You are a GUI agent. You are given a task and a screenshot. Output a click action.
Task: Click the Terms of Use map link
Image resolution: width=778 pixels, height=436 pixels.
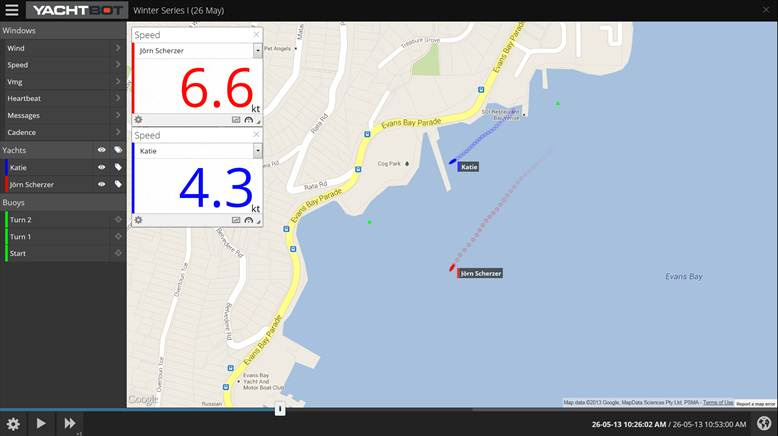(x=717, y=403)
